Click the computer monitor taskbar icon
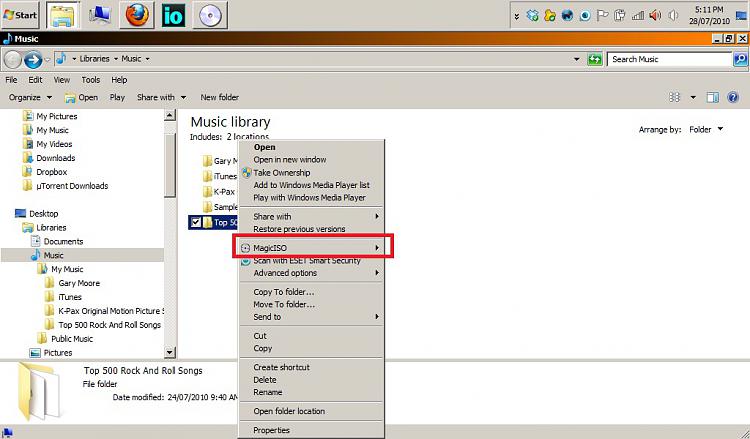The image size is (750, 439). coord(99,15)
